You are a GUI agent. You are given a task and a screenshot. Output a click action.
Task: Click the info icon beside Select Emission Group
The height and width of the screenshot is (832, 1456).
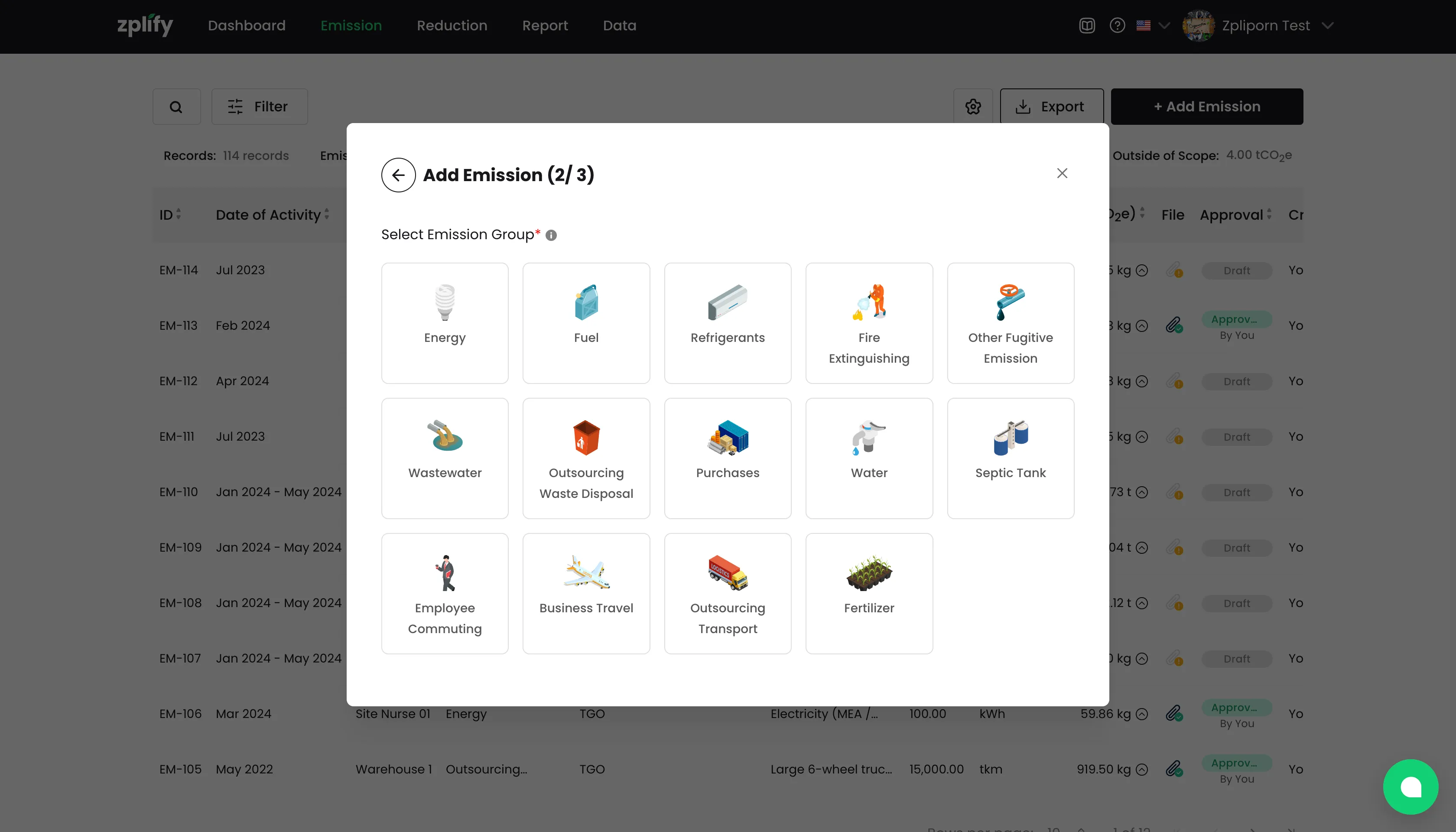[551, 235]
